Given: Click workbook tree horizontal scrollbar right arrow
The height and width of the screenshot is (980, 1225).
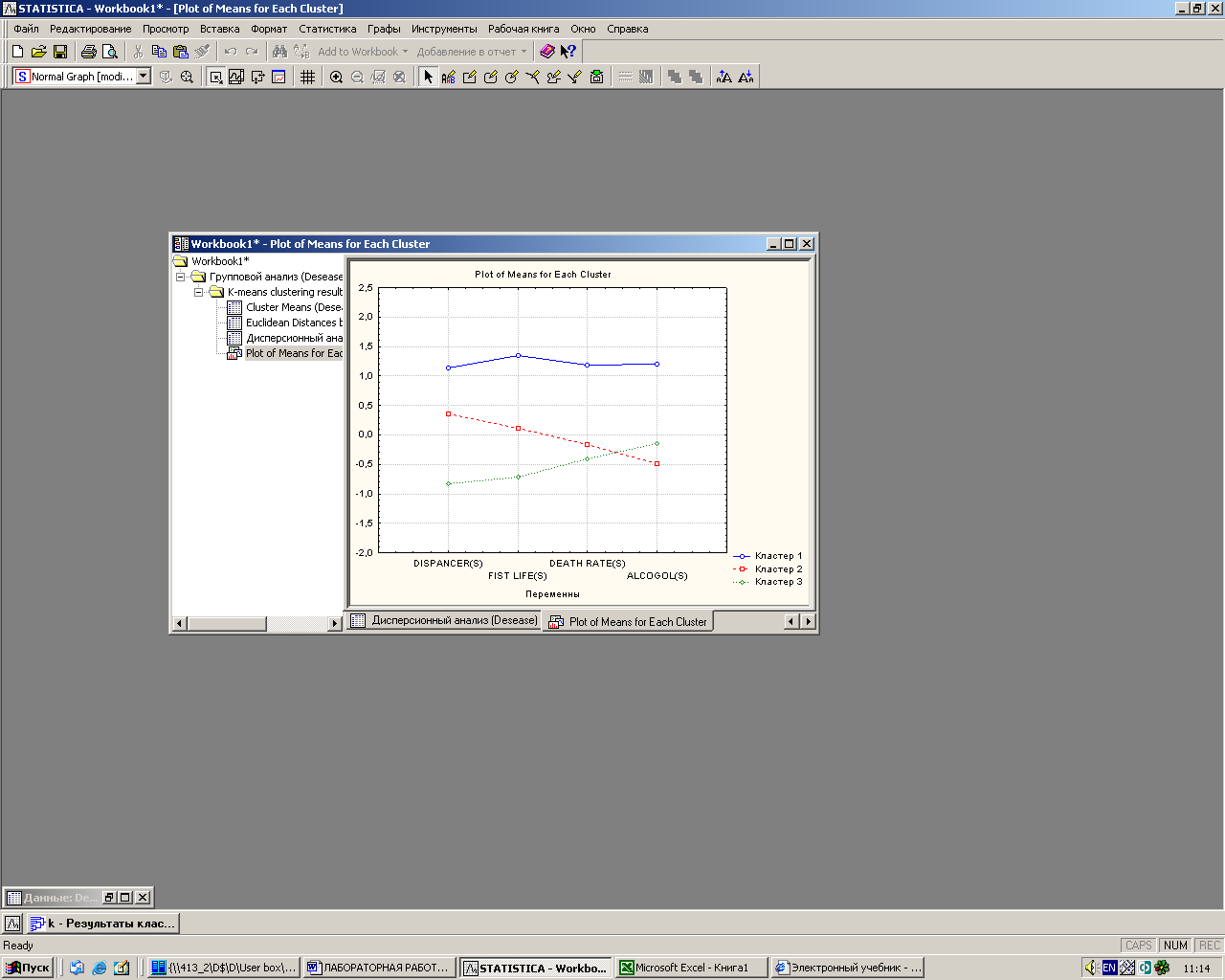Looking at the screenshot, I should click(335, 624).
